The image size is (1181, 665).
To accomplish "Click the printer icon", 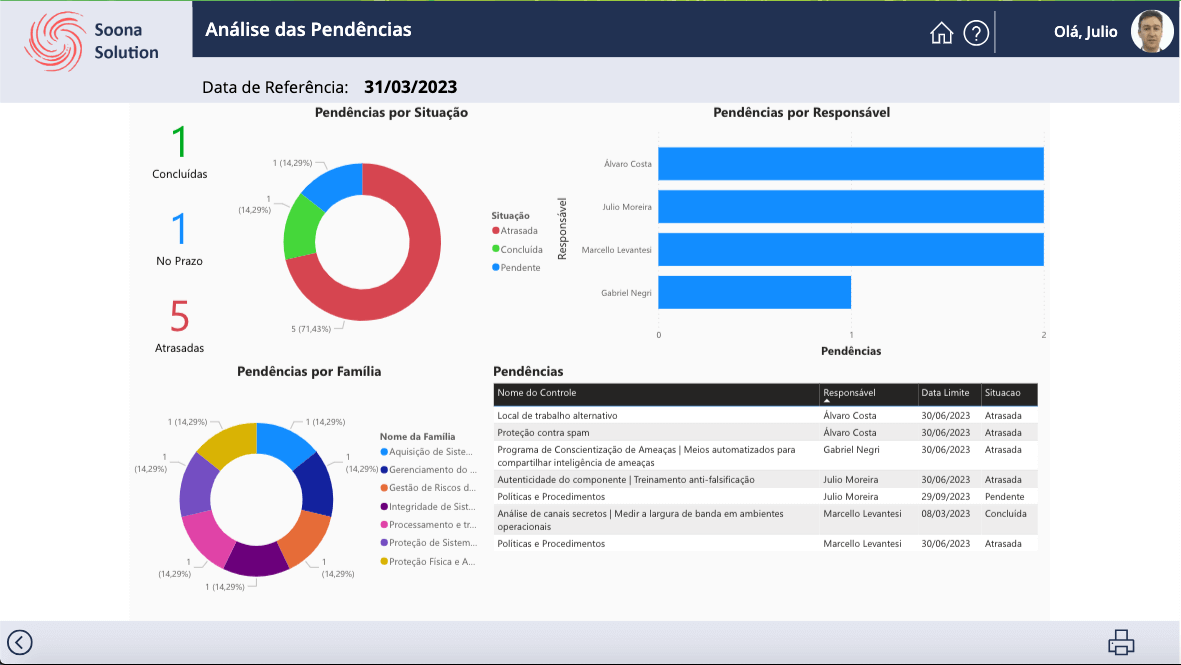I will 1121,642.
